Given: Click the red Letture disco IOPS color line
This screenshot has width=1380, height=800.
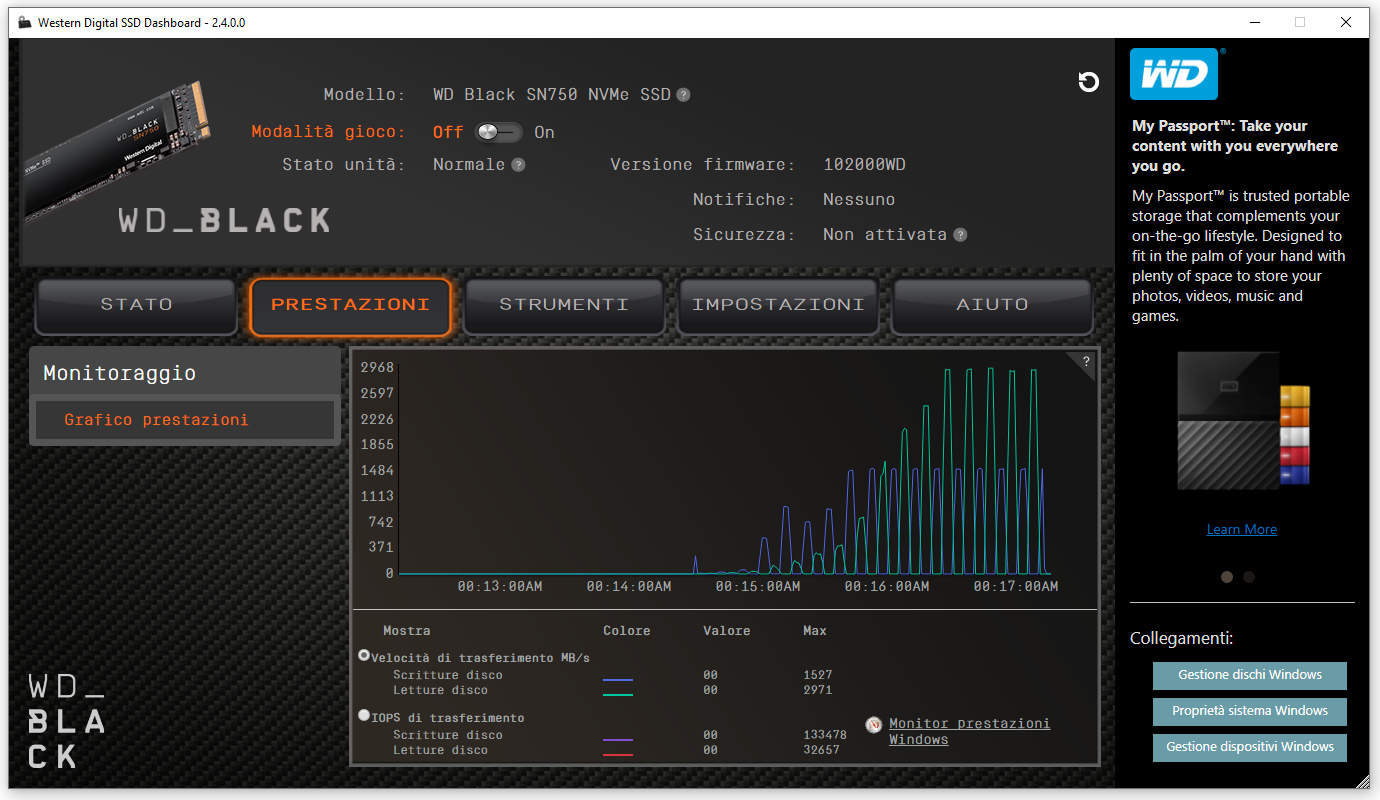Looking at the screenshot, I should [x=618, y=754].
